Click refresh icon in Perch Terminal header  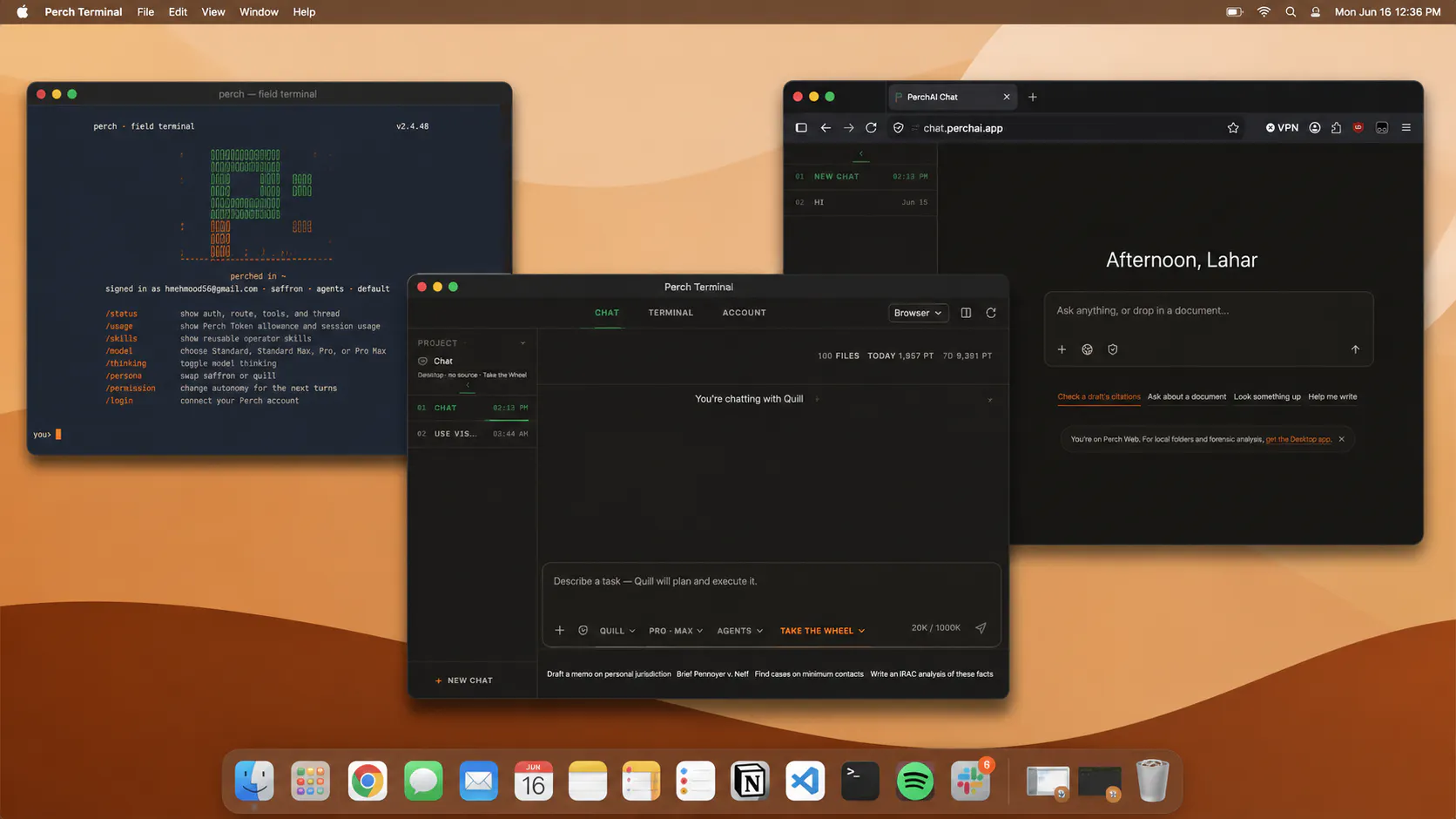point(991,313)
